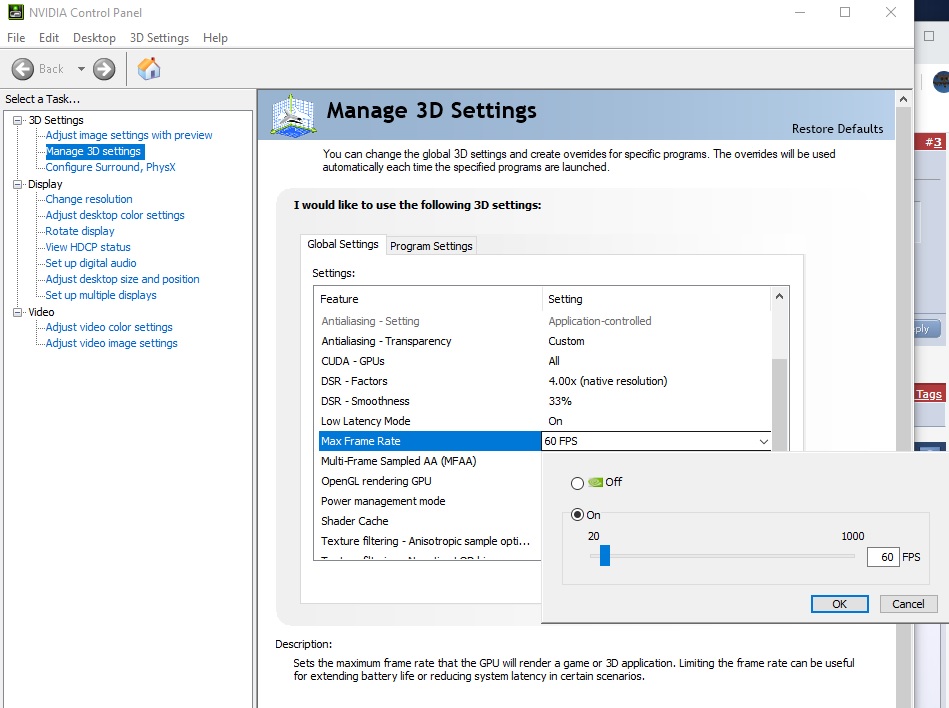Open the File menu

(x=16, y=38)
